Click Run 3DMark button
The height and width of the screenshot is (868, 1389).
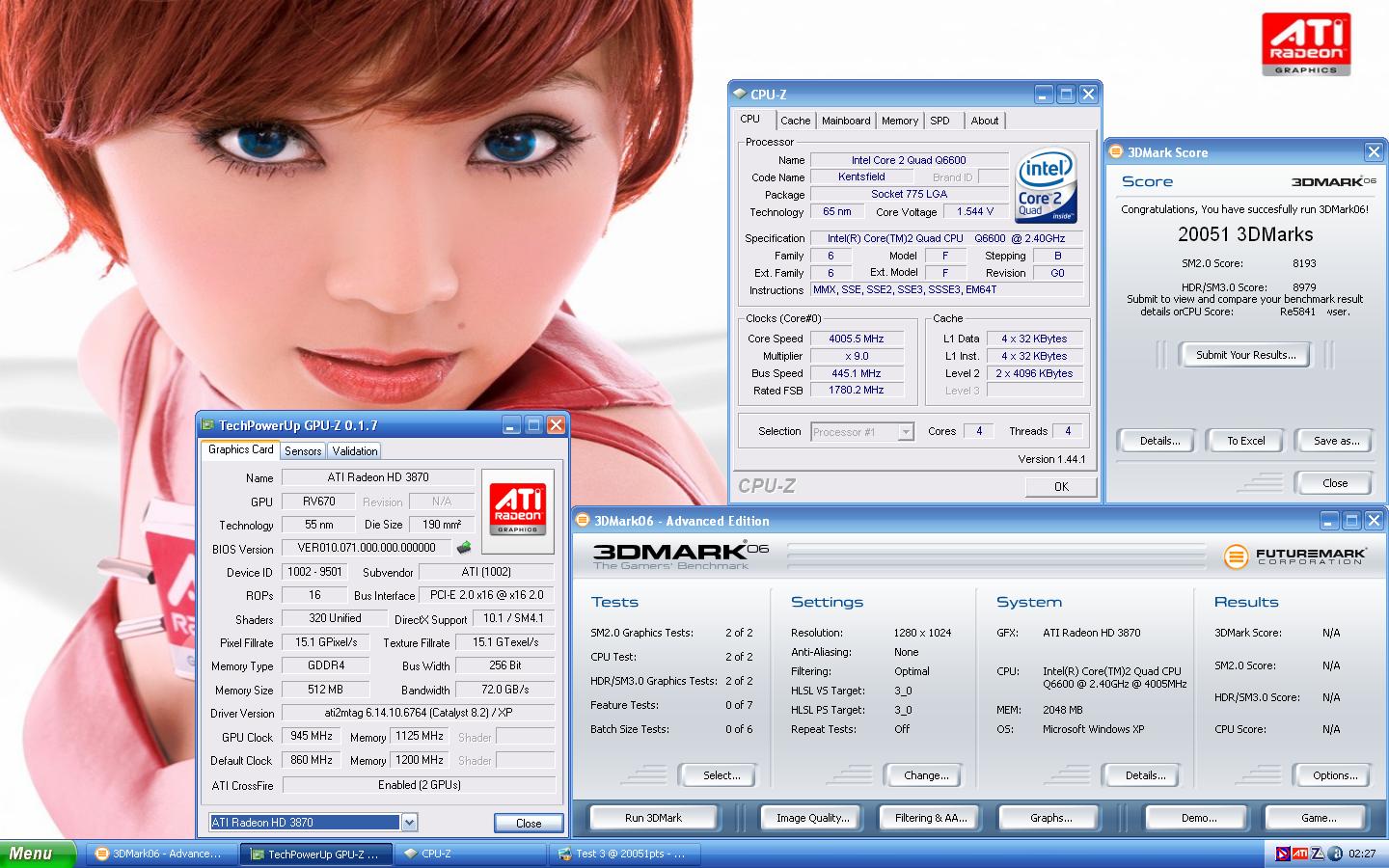click(x=653, y=818)
